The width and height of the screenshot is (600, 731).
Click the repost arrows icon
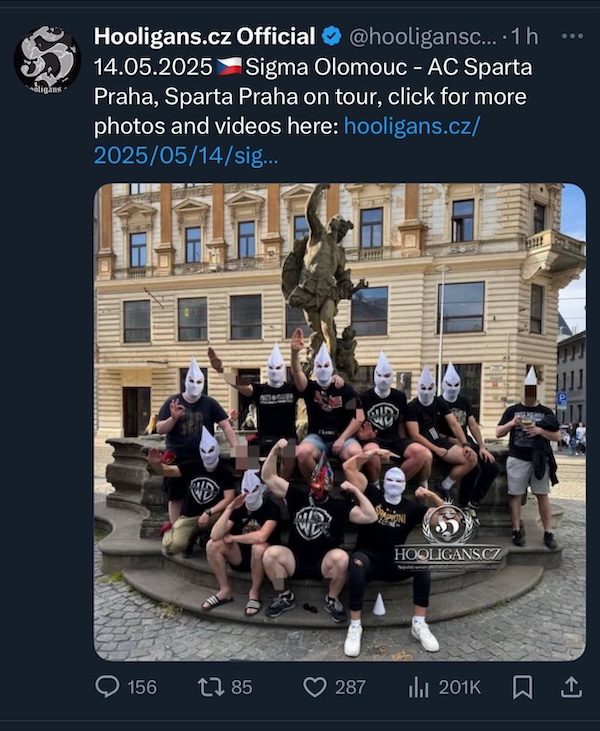[211, 687]
